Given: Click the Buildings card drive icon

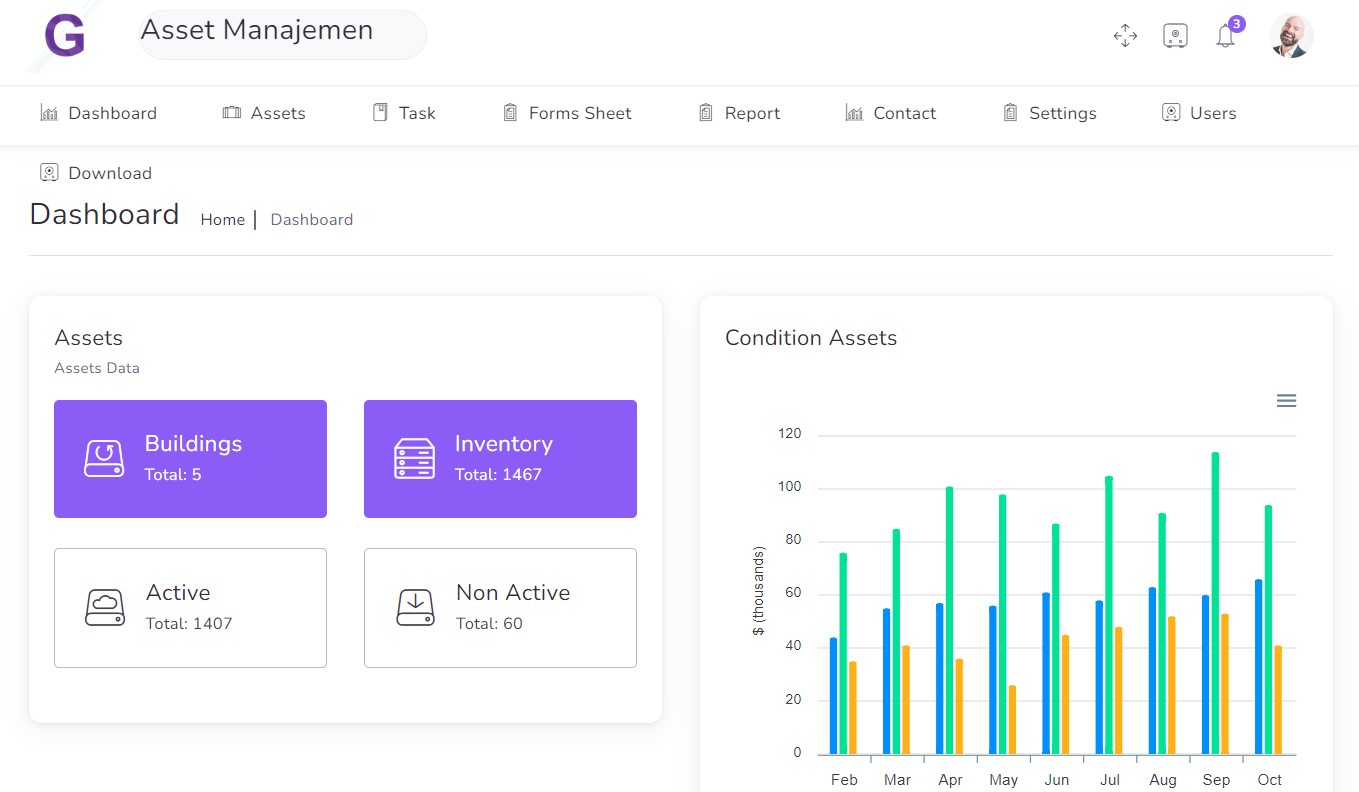Looking at the screenshot, I should point(104,459).
